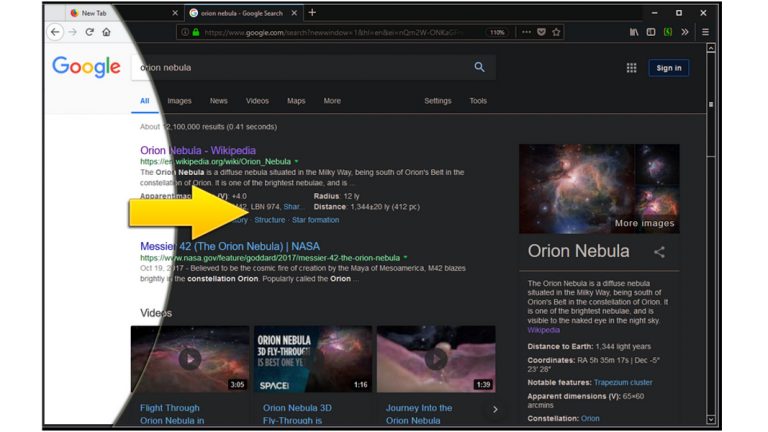Open the Orion constellation link
The image size is (768, 432).
[590, 419]
